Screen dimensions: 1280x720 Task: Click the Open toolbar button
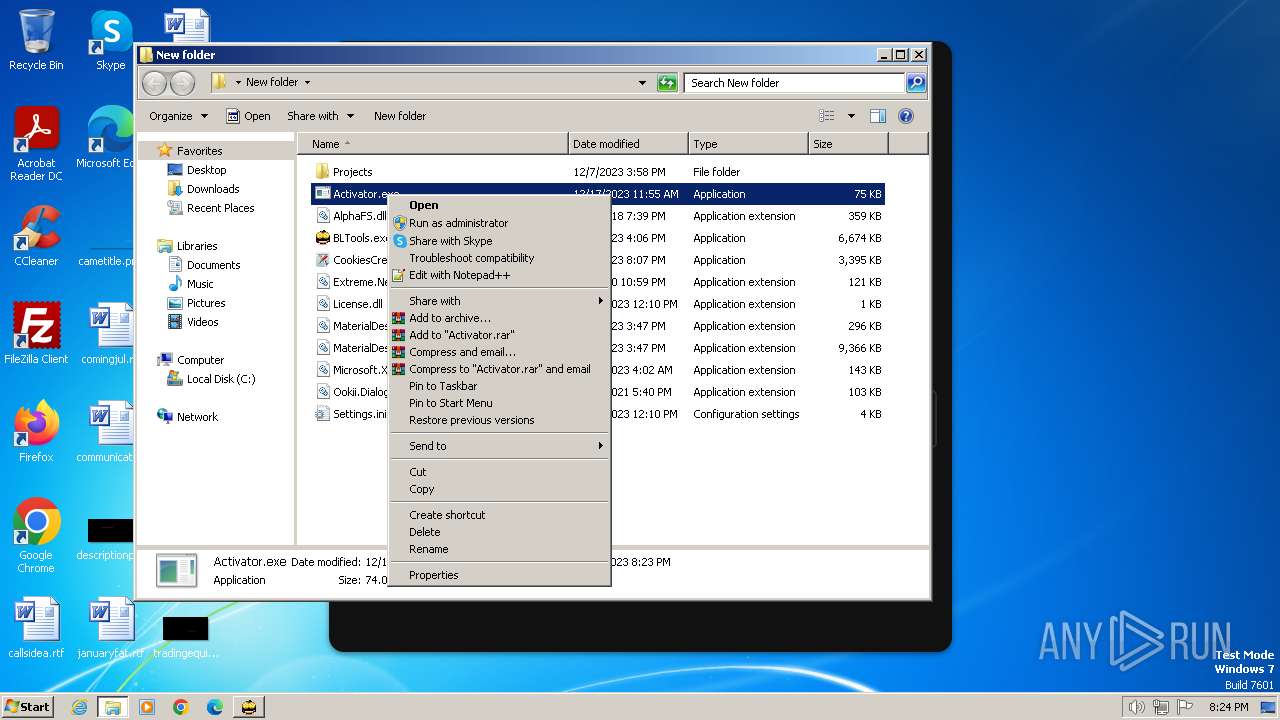click(248, 116)
